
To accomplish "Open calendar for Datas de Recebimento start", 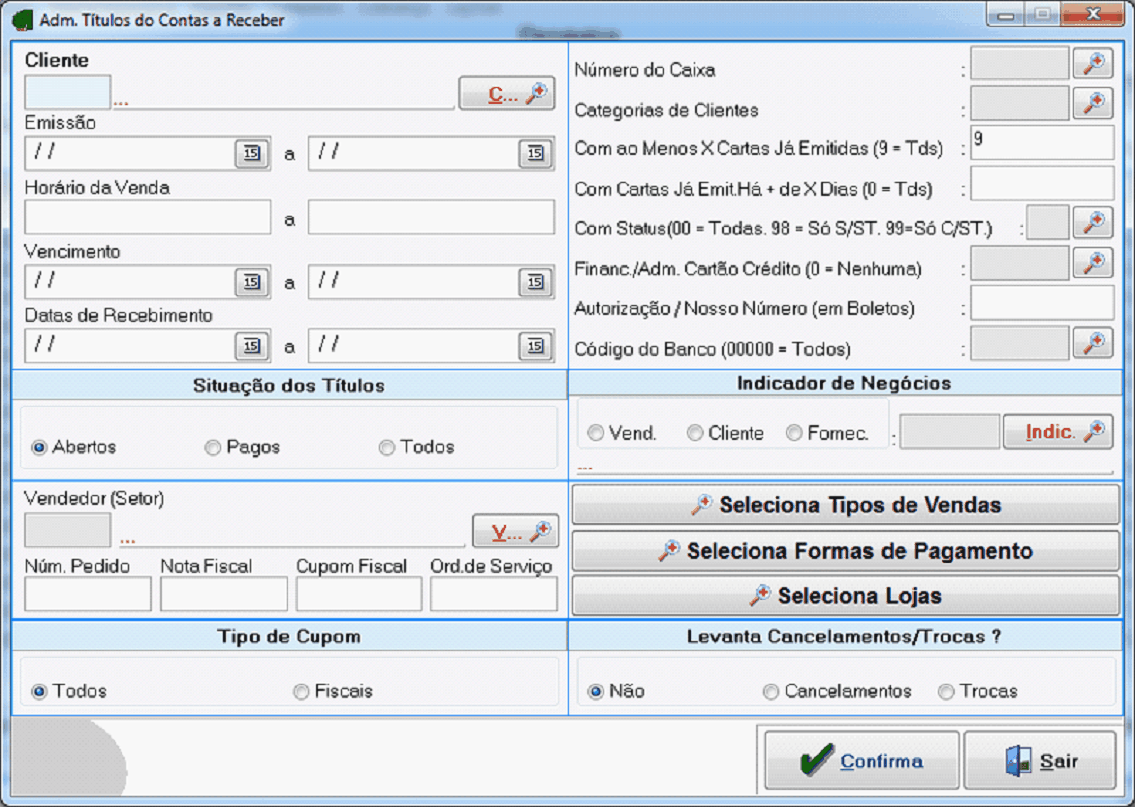I will point(251,347).
